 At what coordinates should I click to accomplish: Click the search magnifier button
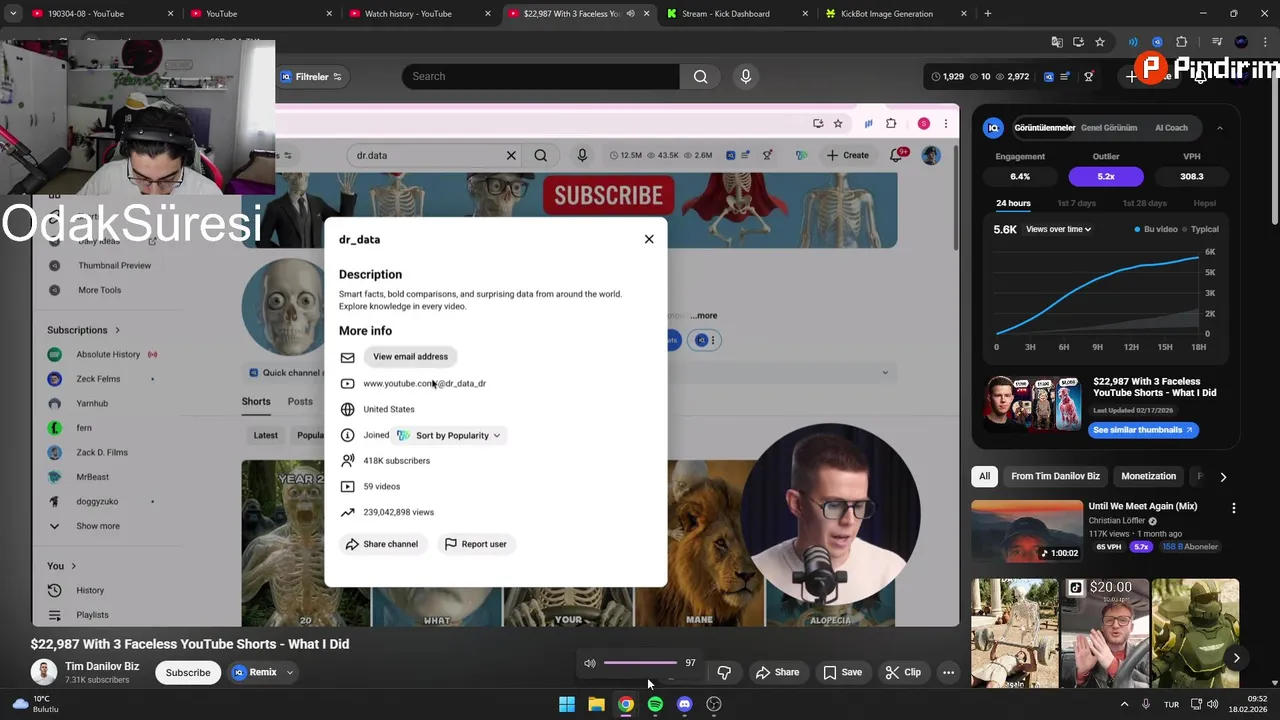[x=700, y=76]
